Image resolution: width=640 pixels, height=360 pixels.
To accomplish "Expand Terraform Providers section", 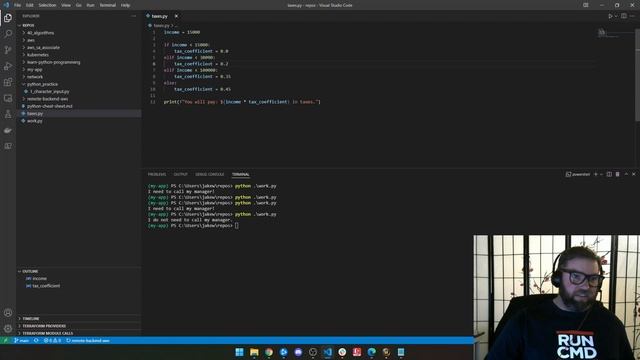I will coord(44,326).
